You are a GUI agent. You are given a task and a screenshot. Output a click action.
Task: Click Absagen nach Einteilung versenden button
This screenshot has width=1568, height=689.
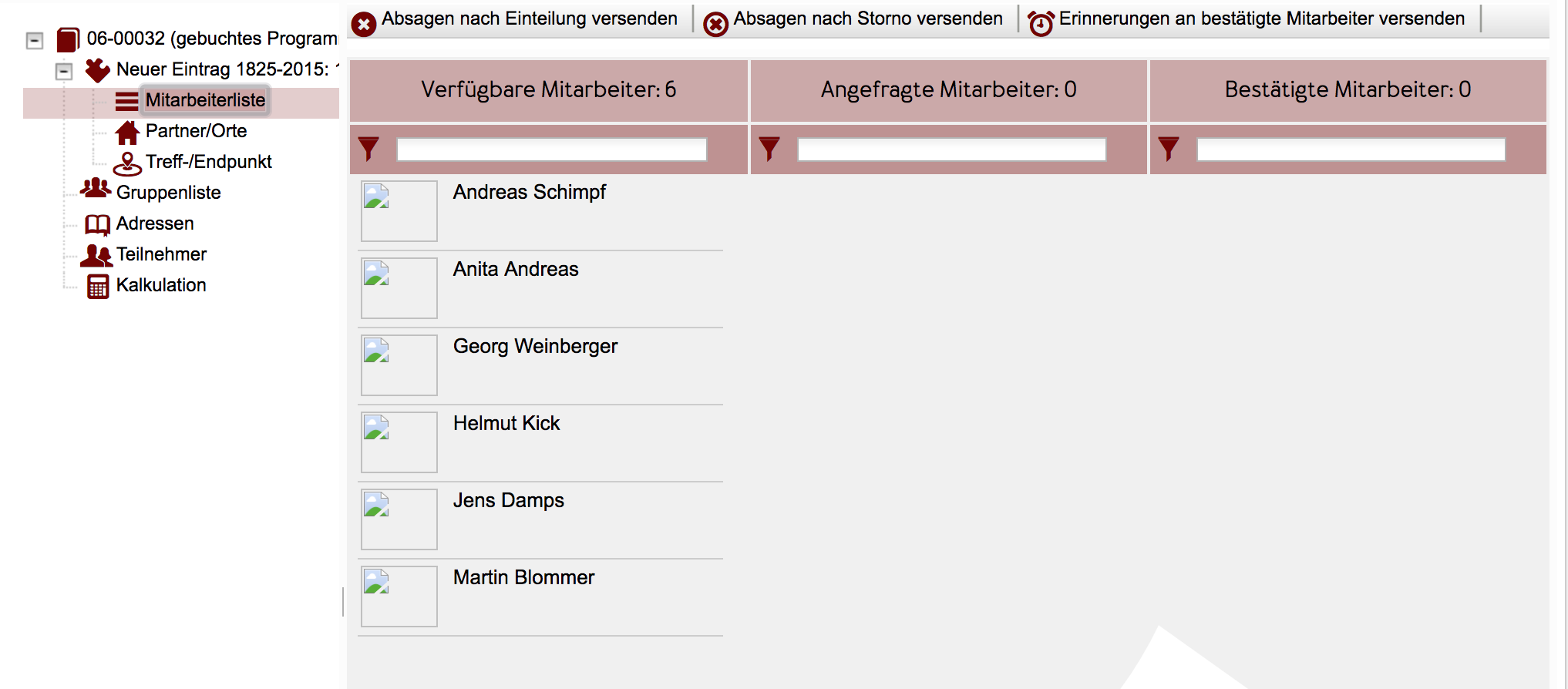coord(515,20)
